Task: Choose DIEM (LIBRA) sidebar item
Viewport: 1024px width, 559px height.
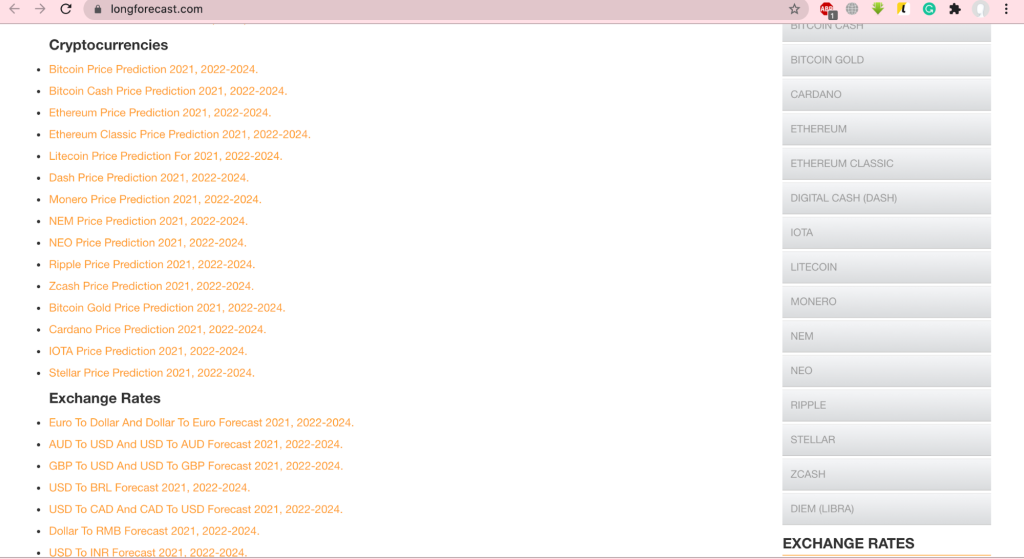Action: (x=886, y=508)
